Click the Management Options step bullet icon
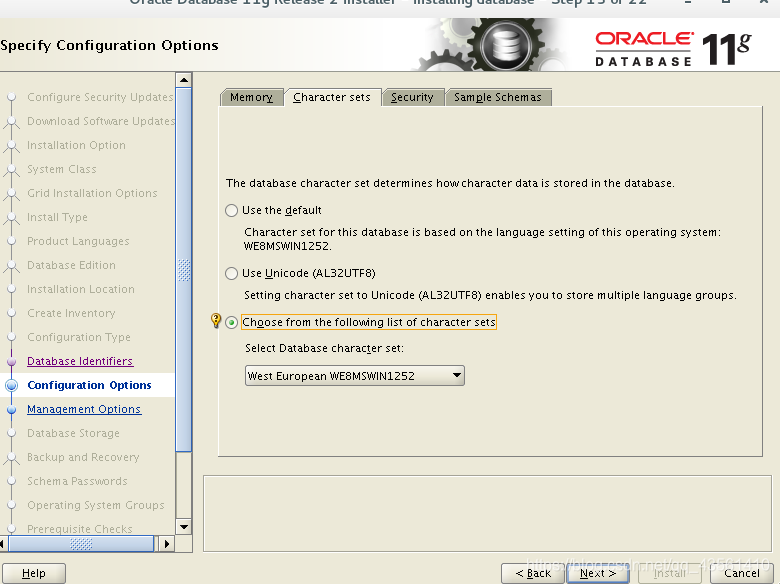The image size is (780, 584). (x=11, y=409)
